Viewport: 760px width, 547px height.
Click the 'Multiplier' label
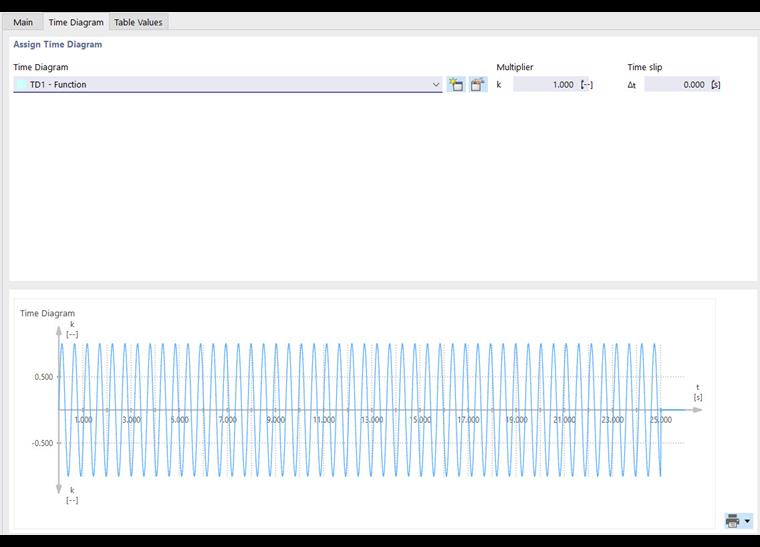(x=515, y=67)
